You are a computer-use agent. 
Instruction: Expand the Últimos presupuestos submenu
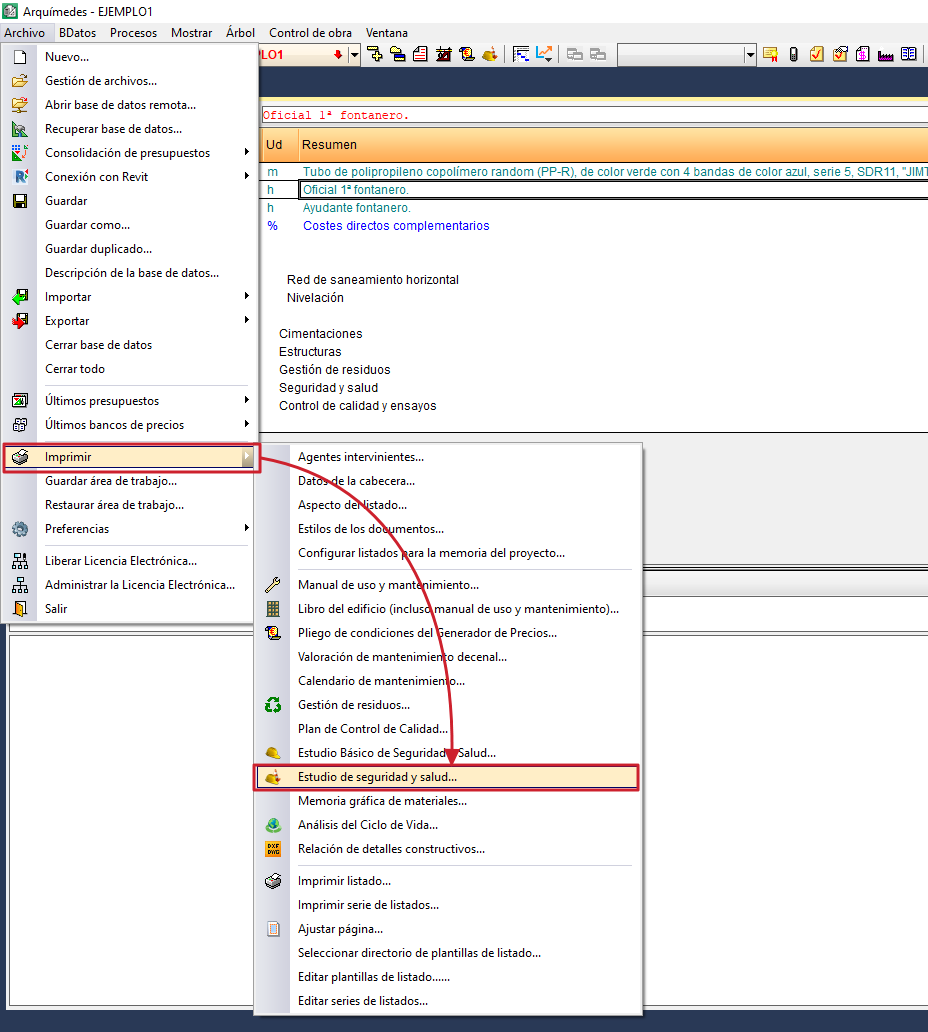click(x=246, y=401)
